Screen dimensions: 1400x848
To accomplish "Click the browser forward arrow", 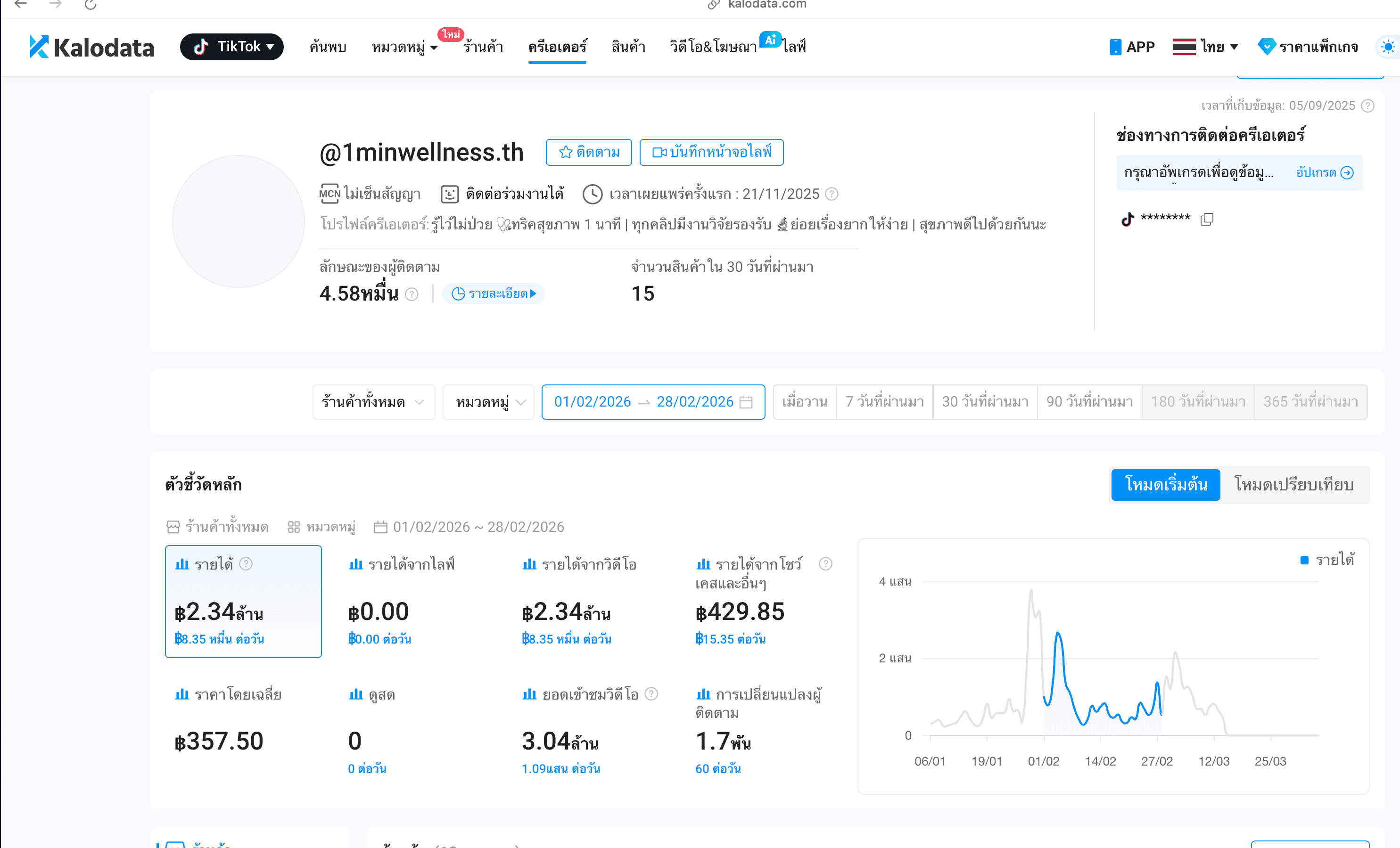I will pos(55,5).
